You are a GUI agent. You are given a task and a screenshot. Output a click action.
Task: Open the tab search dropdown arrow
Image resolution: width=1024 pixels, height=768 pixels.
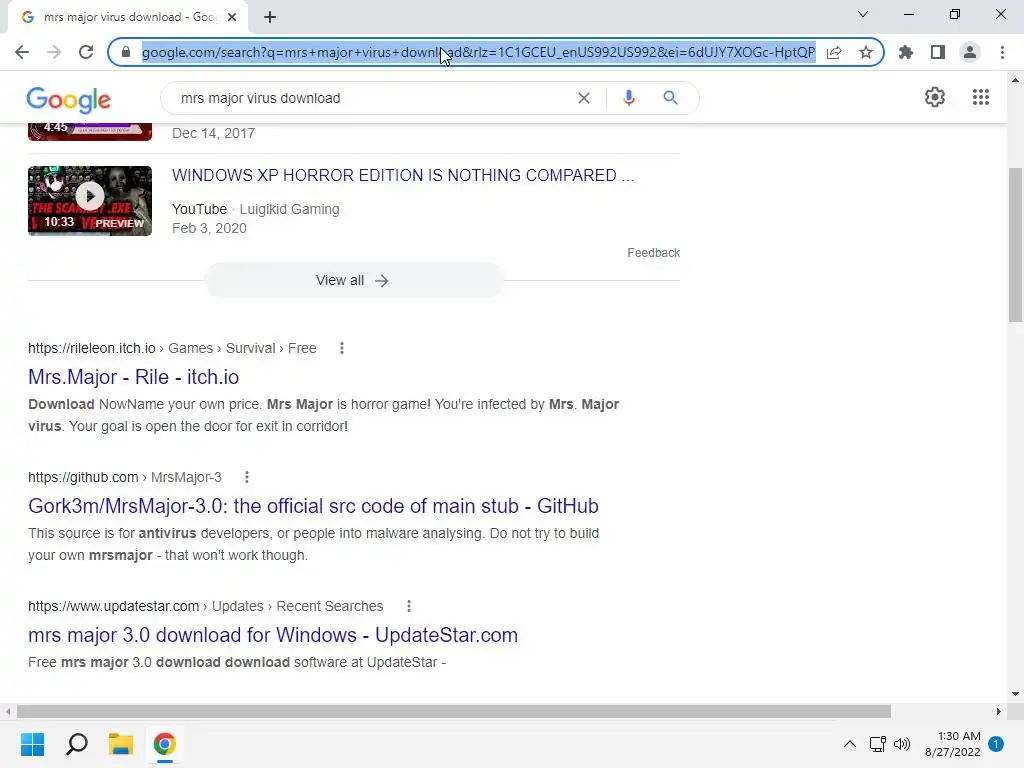click(863, 14)
